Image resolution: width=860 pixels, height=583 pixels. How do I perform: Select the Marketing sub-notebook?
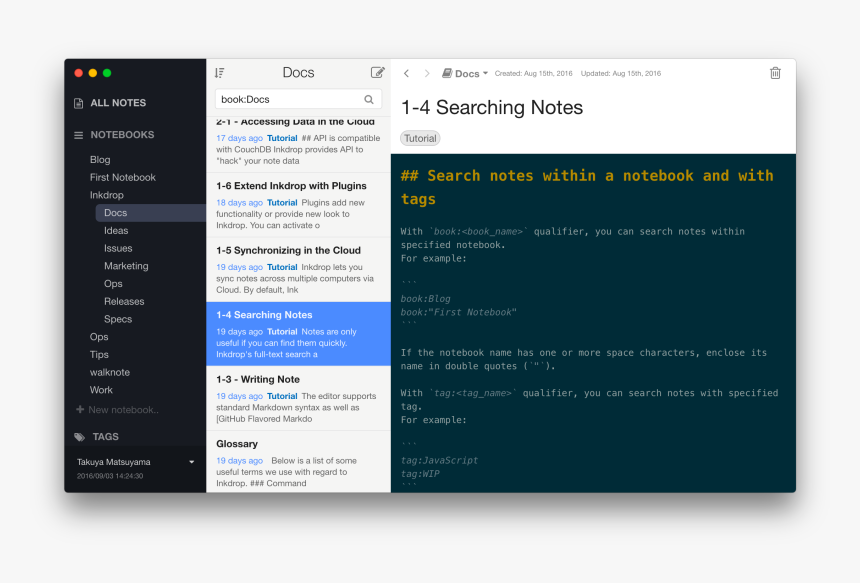point(126,266)
